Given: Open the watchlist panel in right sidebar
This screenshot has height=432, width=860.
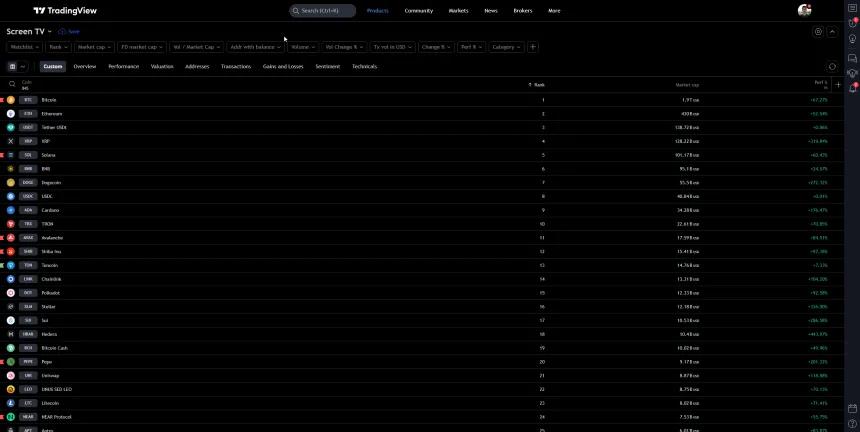Looking at the screenshot, I should 852,8.
